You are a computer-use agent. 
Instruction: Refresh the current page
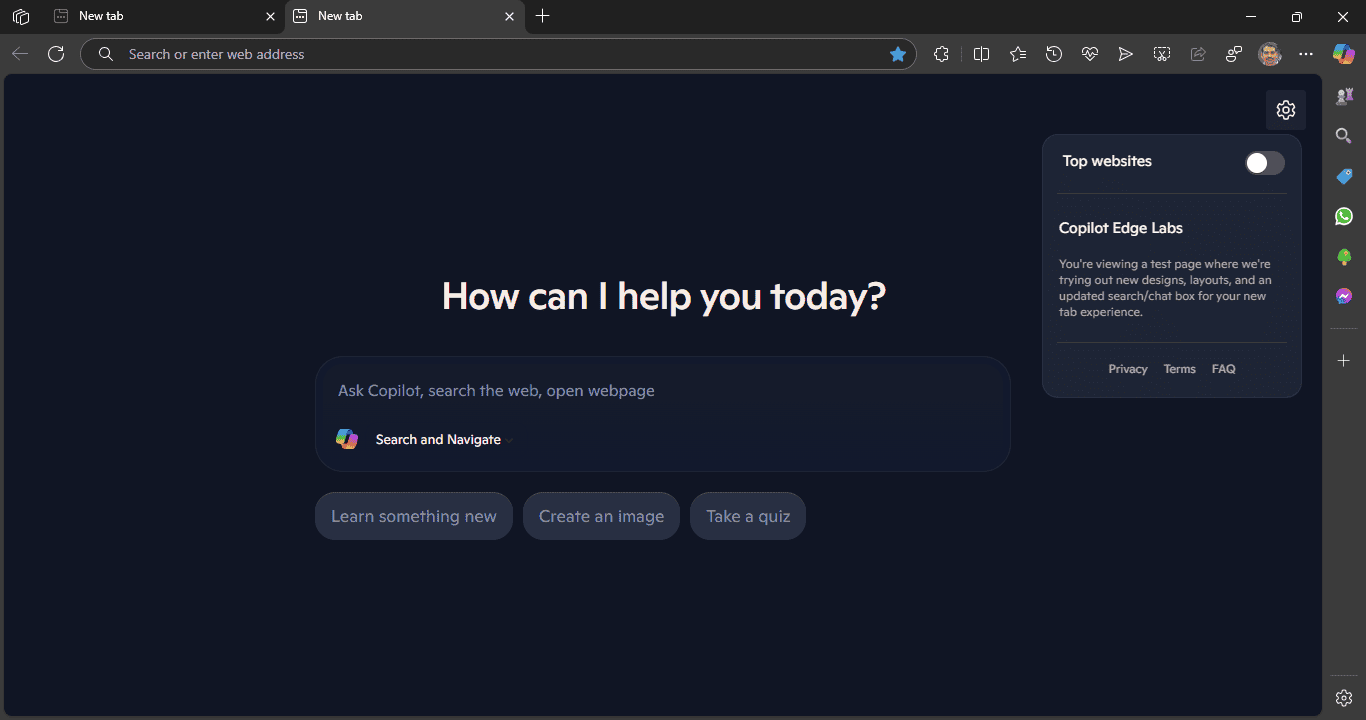[56, 54]
